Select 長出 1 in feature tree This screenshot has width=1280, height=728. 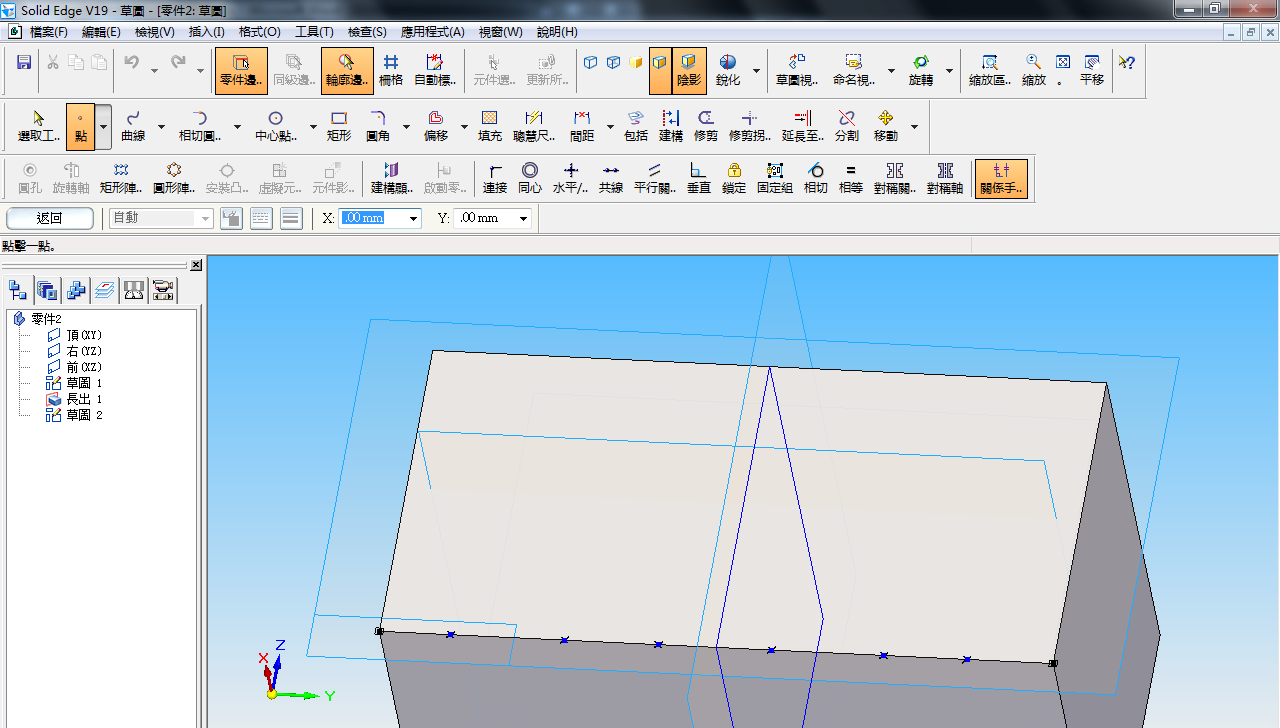point(75,399)
